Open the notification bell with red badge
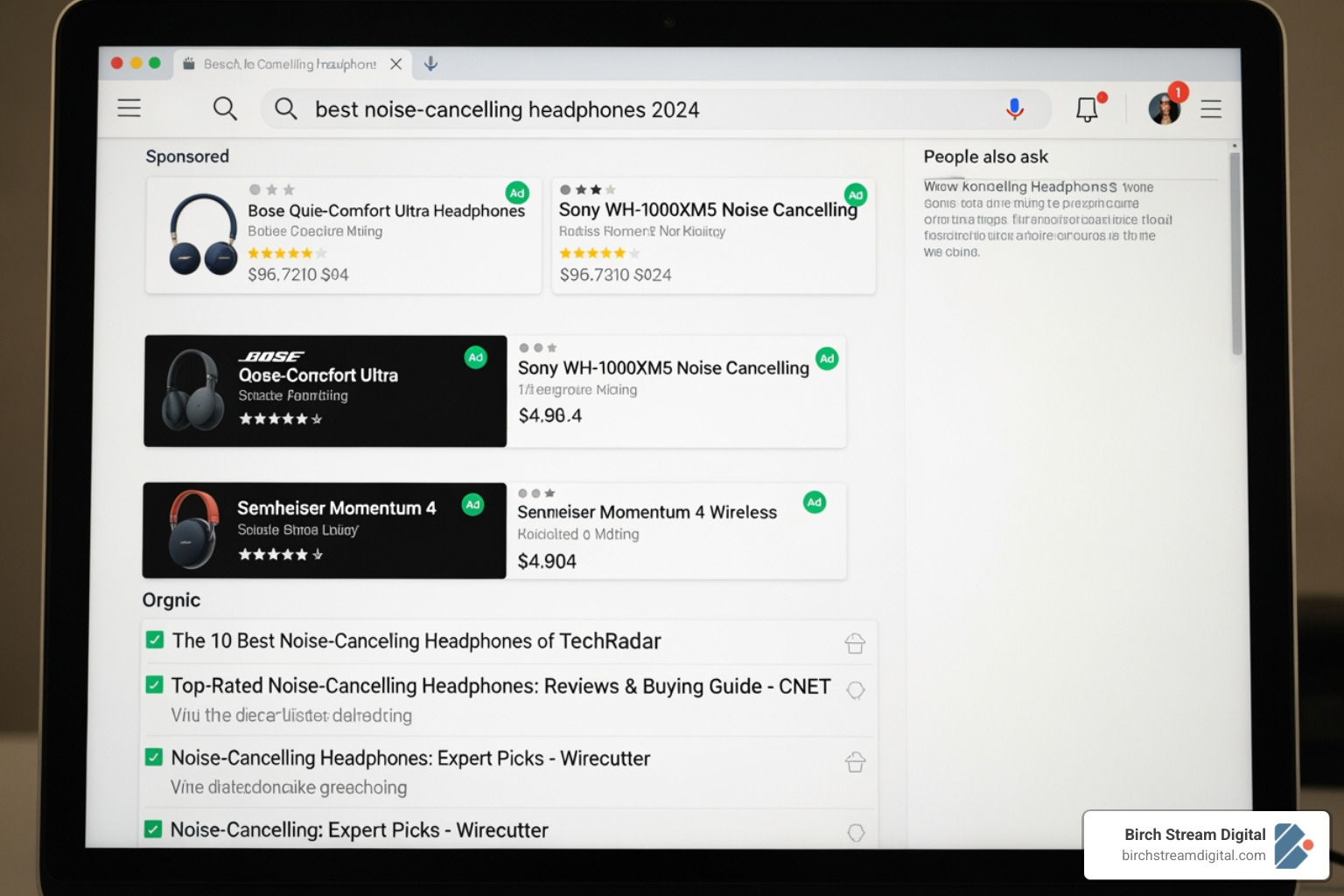The width and height of the screenshot is (1344, 896). (1087, 108)
